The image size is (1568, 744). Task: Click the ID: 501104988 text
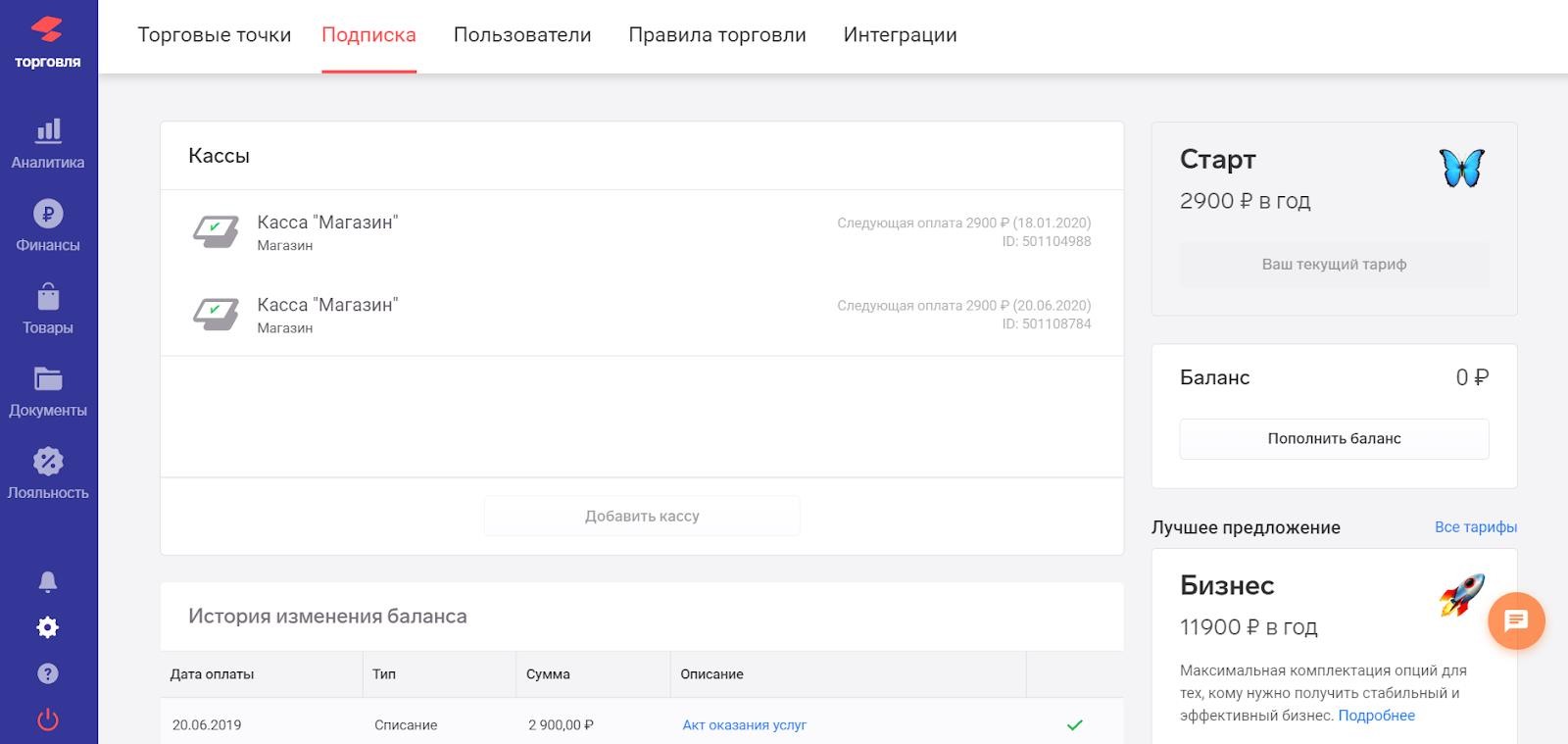1047,241
